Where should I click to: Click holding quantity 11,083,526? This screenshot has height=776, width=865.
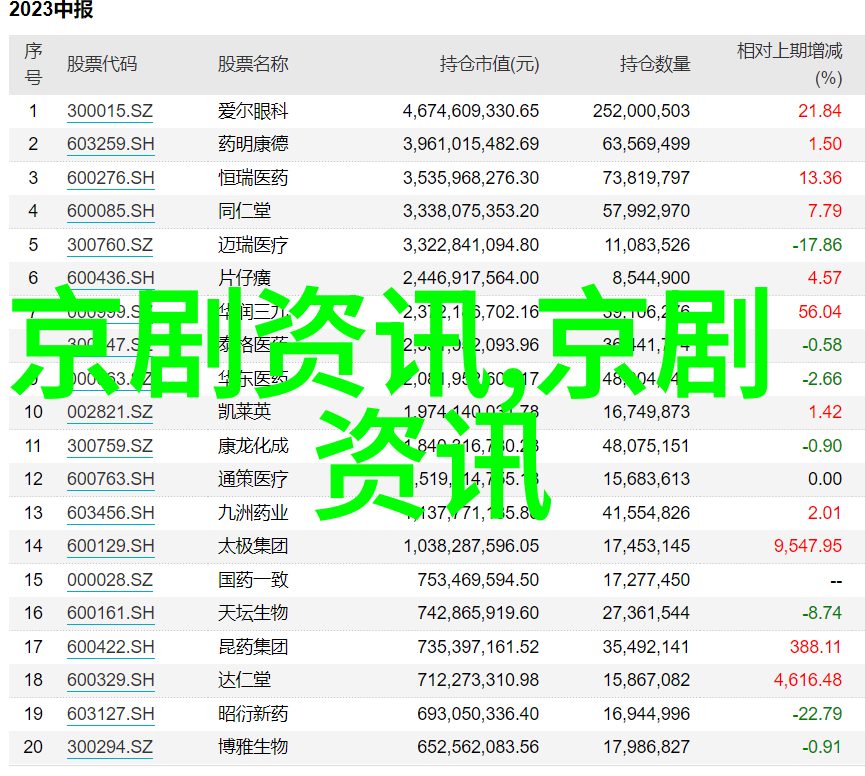[x=647, y=245]
